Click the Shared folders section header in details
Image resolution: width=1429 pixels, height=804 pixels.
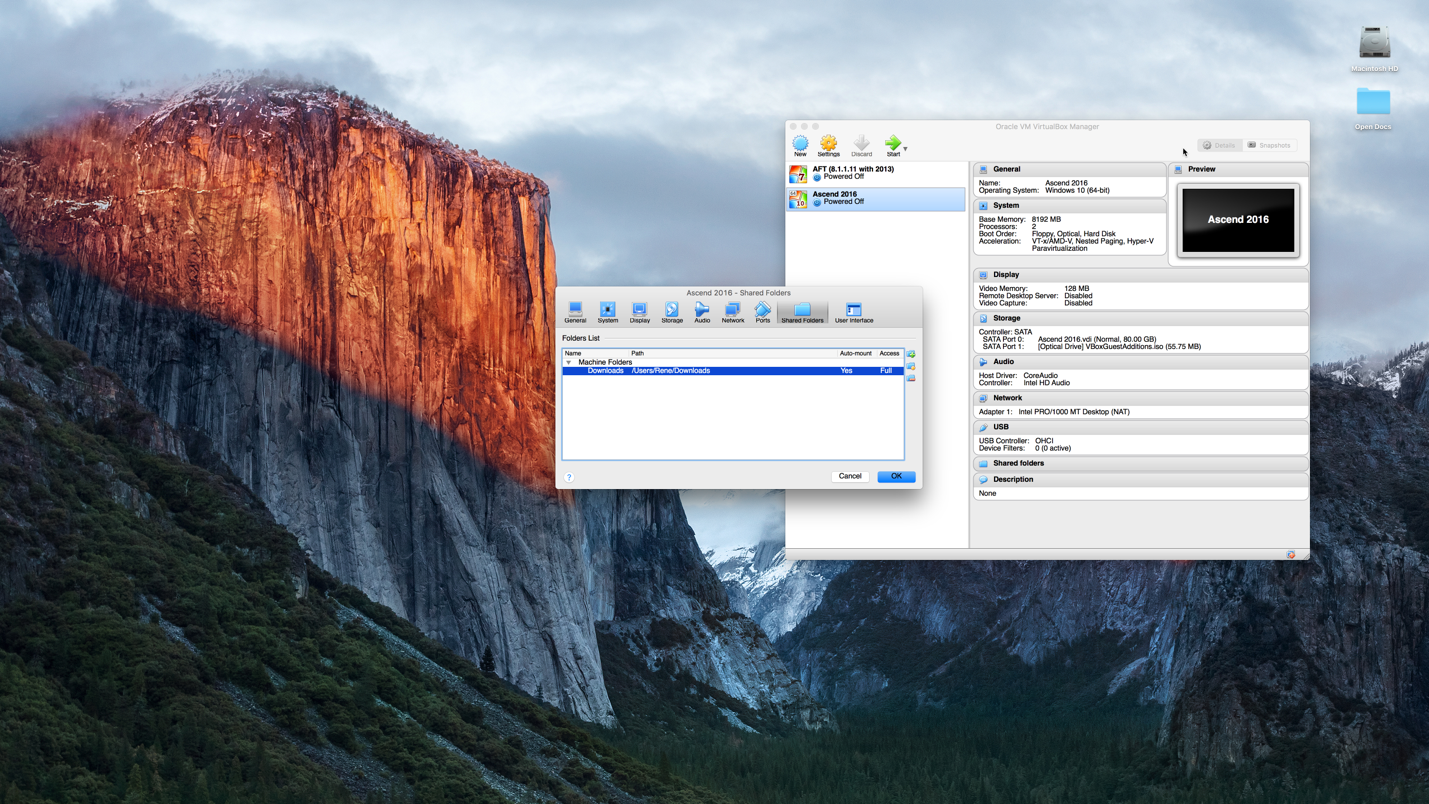pos(1141,463)
